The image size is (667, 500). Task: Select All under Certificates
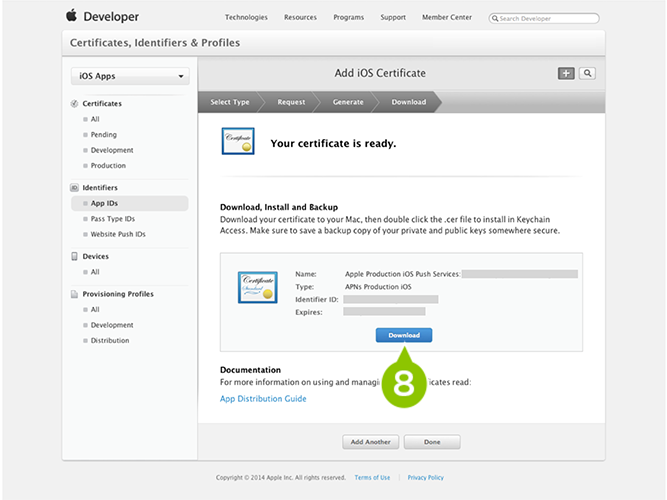point(95,119)
